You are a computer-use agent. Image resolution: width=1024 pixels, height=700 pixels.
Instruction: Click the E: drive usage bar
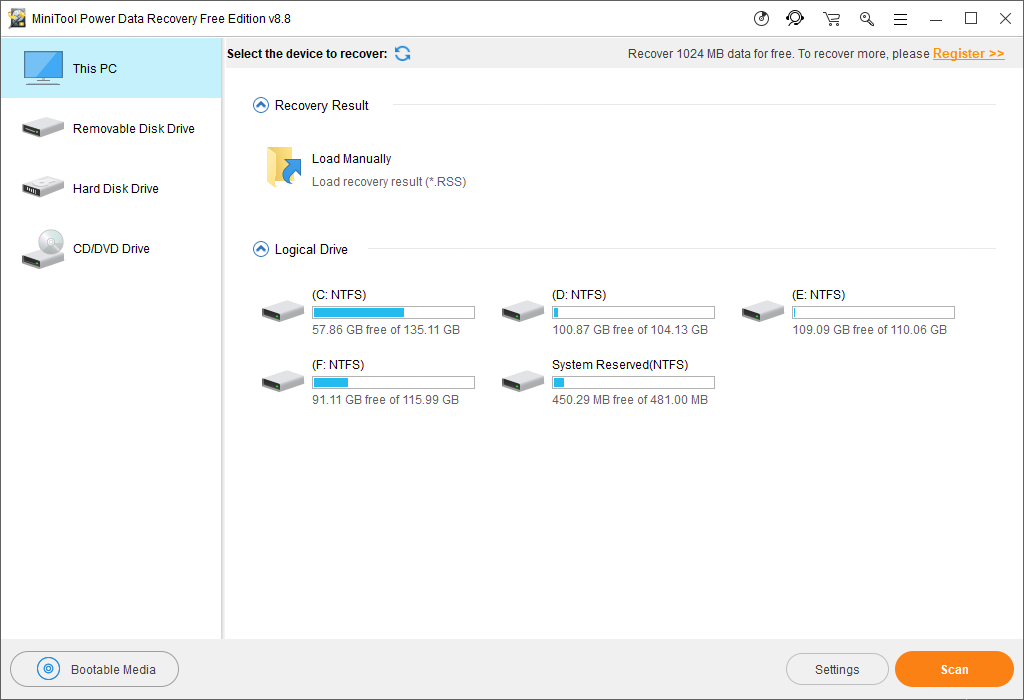[x=873, y=312]
